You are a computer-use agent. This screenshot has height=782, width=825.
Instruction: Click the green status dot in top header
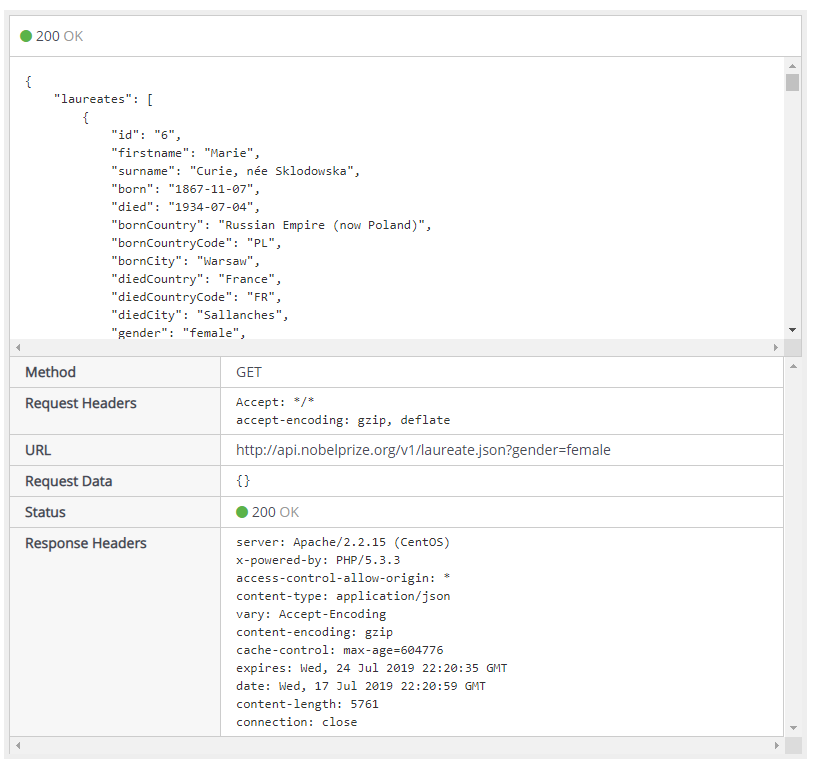[26, 36]
